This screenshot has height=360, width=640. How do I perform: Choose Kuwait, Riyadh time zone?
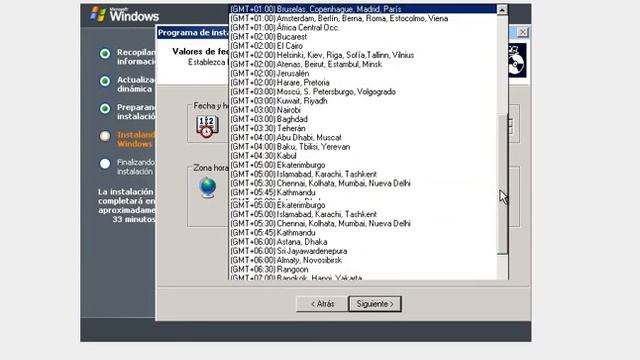362,101
